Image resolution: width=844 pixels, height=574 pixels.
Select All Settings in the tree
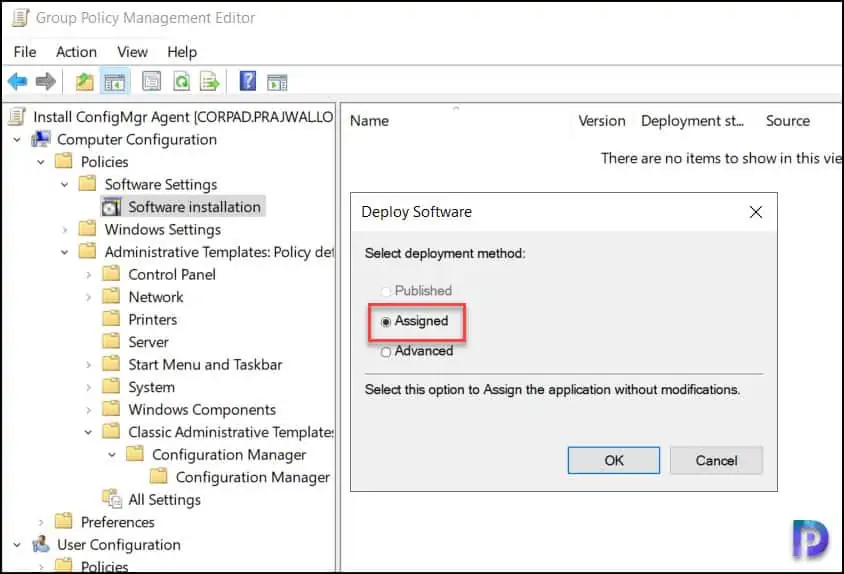(164, 500)
